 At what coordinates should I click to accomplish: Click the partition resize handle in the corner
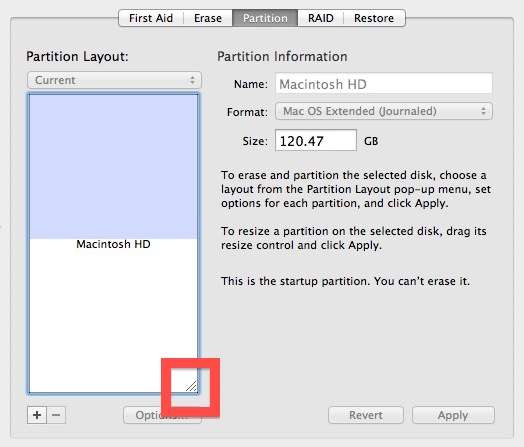coord(191,386)
